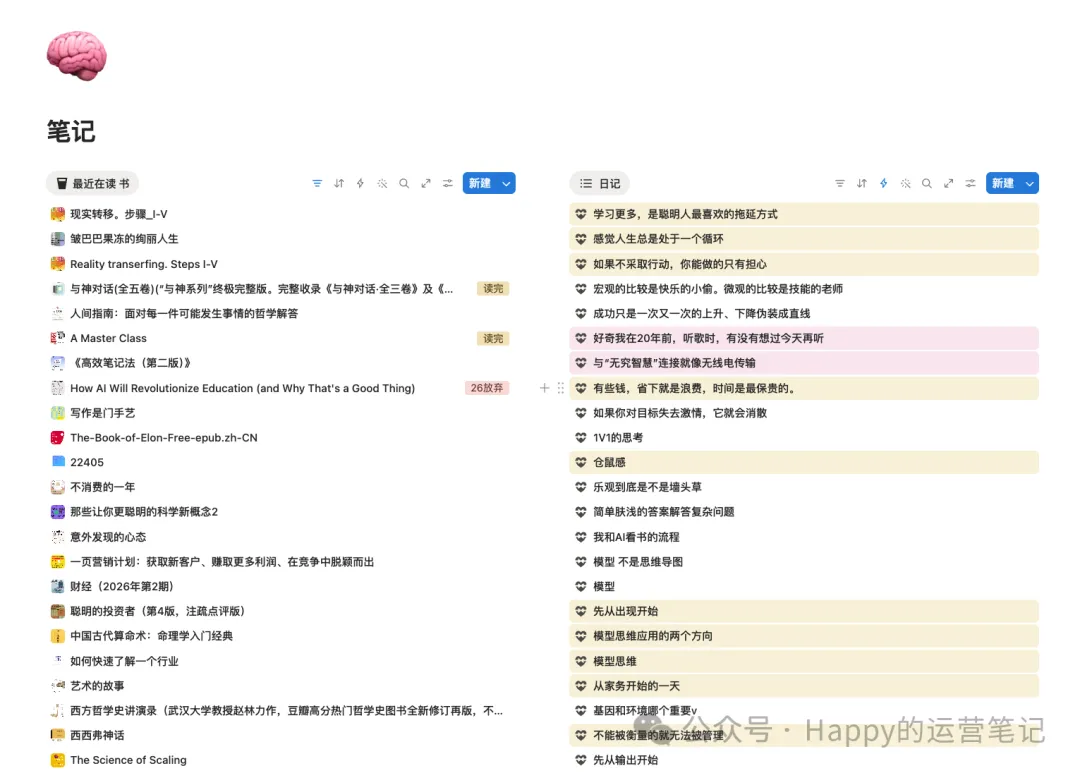This screenshot has height=773, width=1080.
Task: Click 新建 button in the 日记 database
Action: tap(1002, 184)
